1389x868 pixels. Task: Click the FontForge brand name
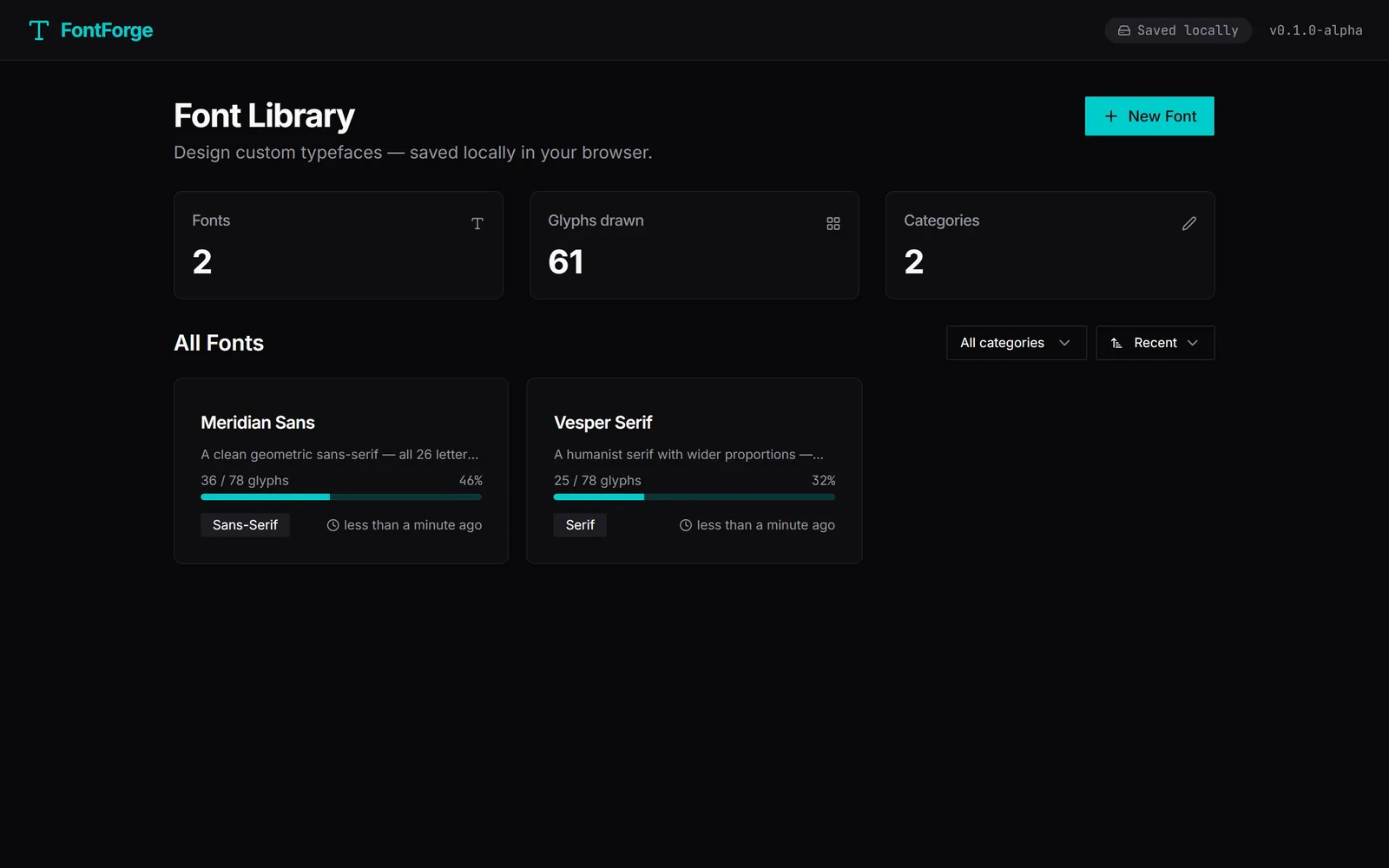[107, 30]
